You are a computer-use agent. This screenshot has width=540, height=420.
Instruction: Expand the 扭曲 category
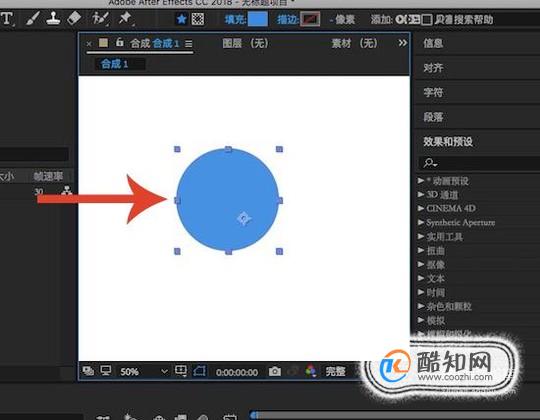(x=421, y=250)
